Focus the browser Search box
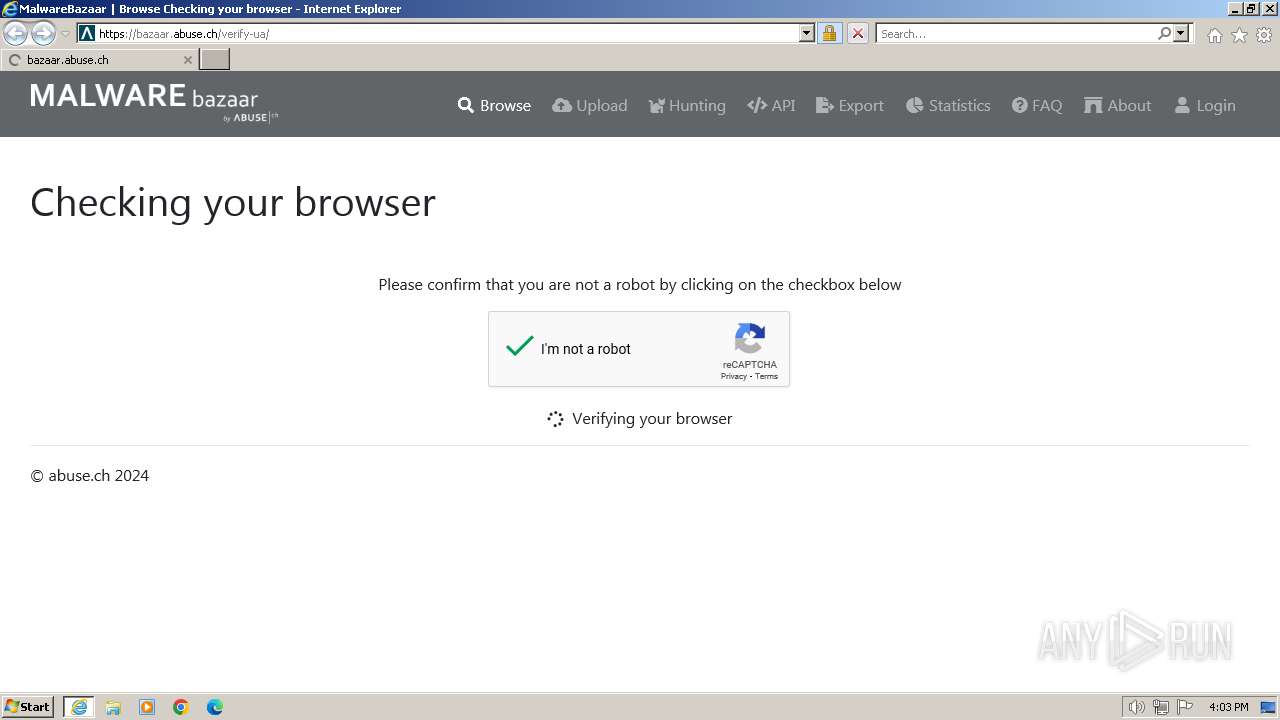This screenshot has height=720, width=1280. tap(1016, 33)
